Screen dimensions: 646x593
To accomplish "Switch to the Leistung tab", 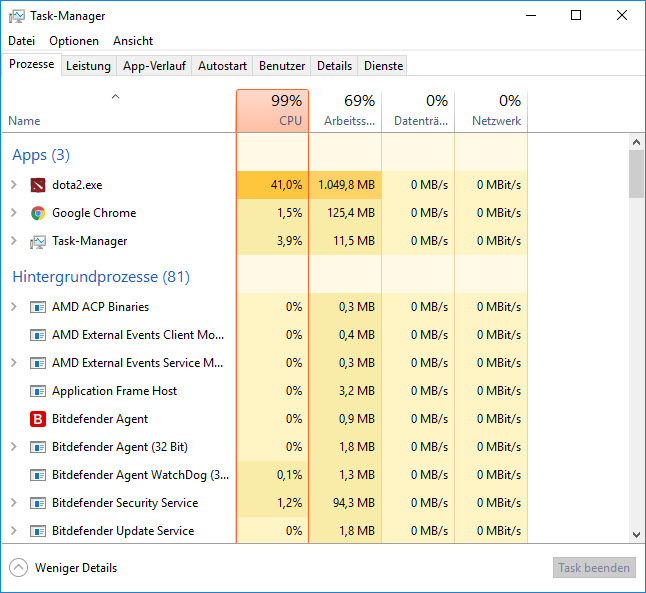I will click(88, 66).
